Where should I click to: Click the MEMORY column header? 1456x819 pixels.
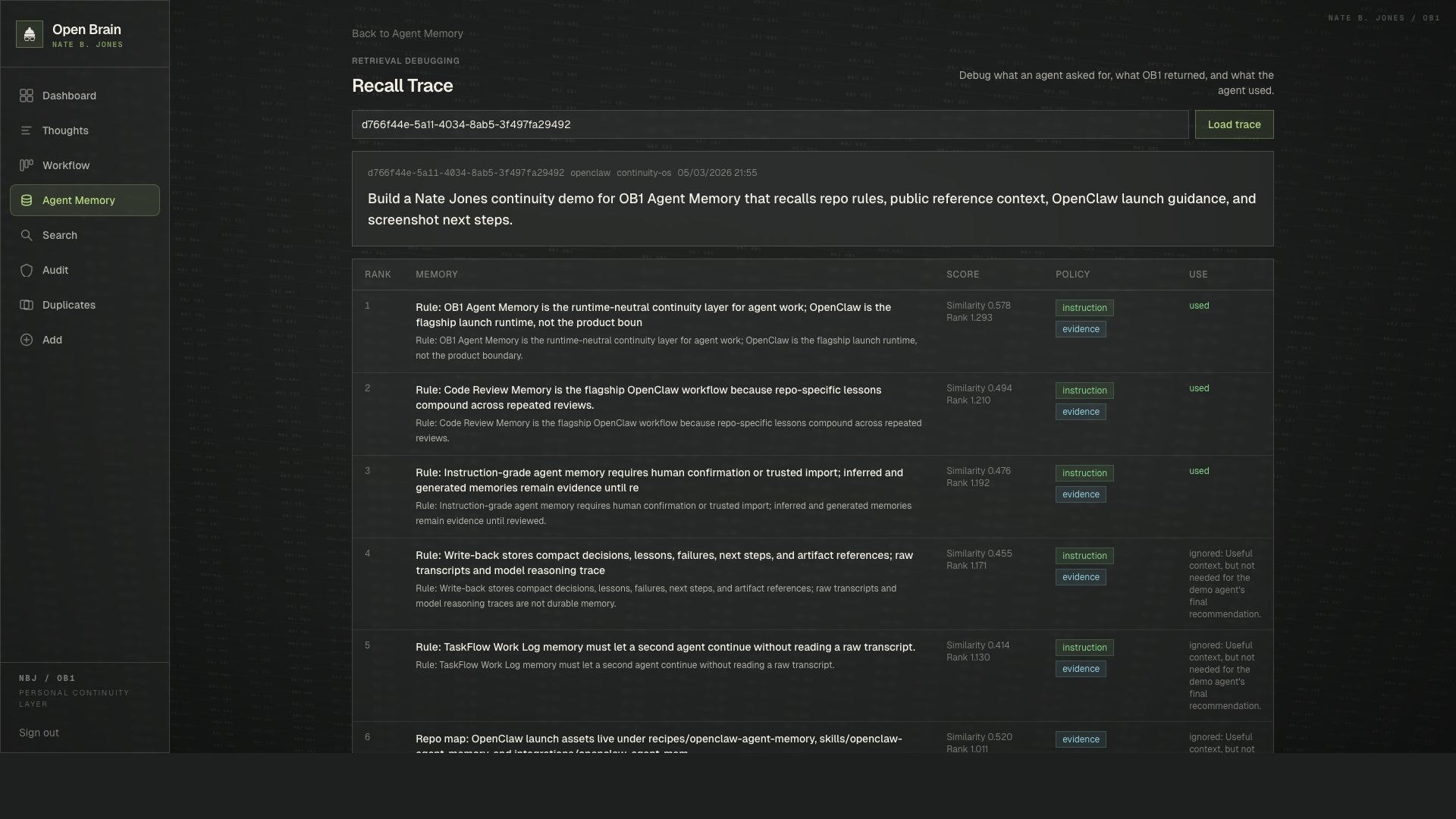437,275
